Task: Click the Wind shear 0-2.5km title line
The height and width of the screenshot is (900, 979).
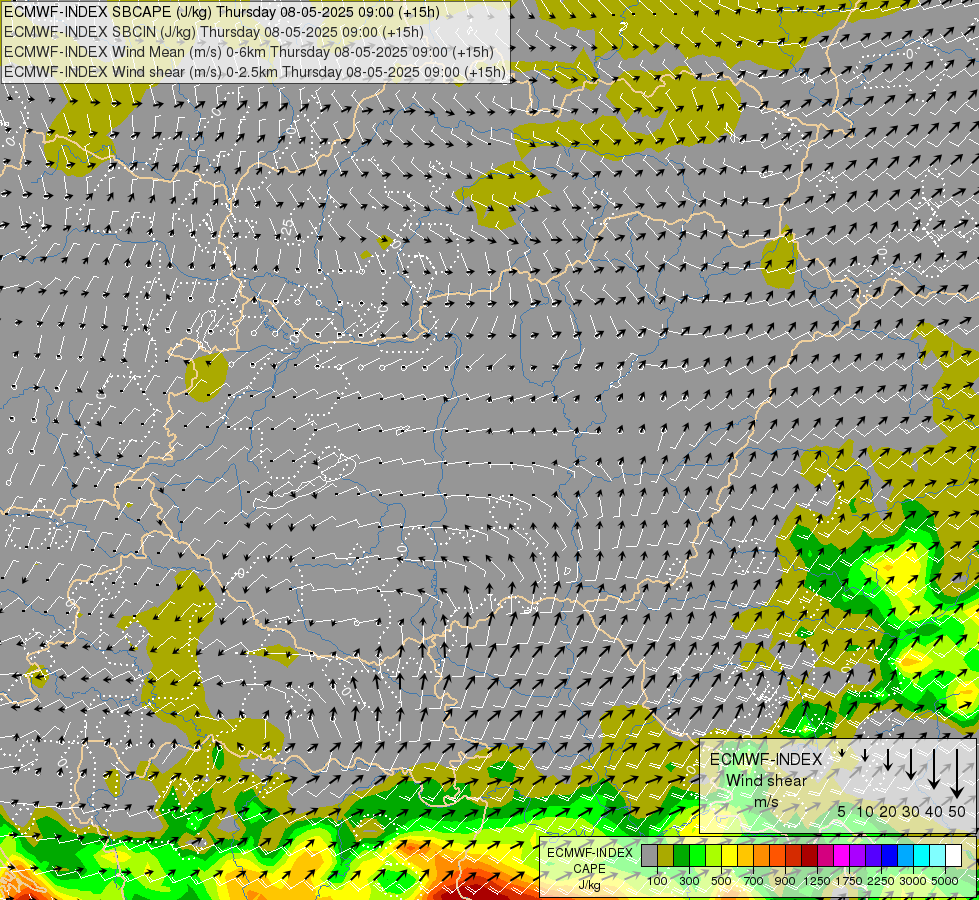Action: click(x=255, y=72)
